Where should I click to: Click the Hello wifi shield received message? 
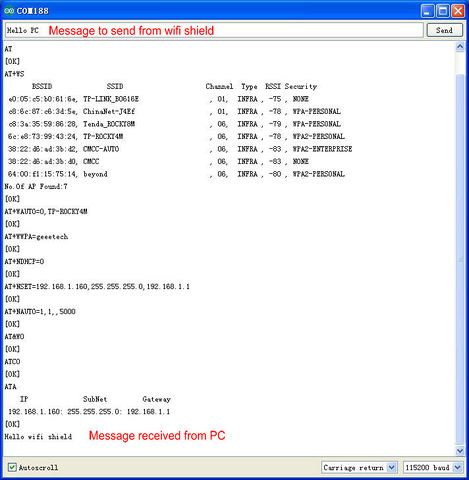pyautogui.click(x=38, y=437)
